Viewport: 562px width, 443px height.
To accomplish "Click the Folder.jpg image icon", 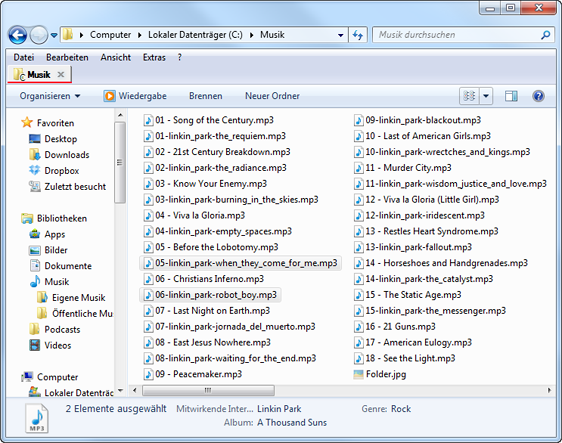I will (358, 374).
